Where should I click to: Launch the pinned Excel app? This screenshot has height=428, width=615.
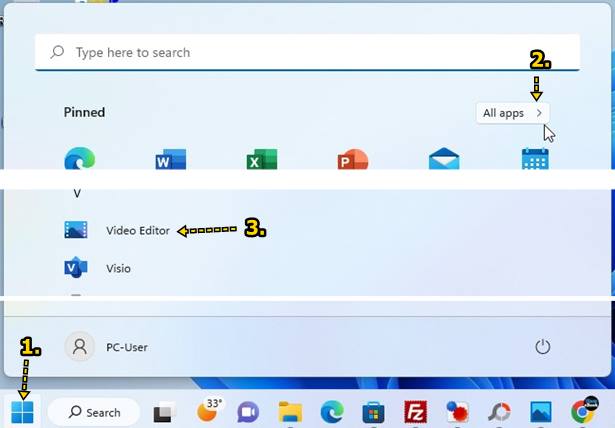(x=262, y=159)
